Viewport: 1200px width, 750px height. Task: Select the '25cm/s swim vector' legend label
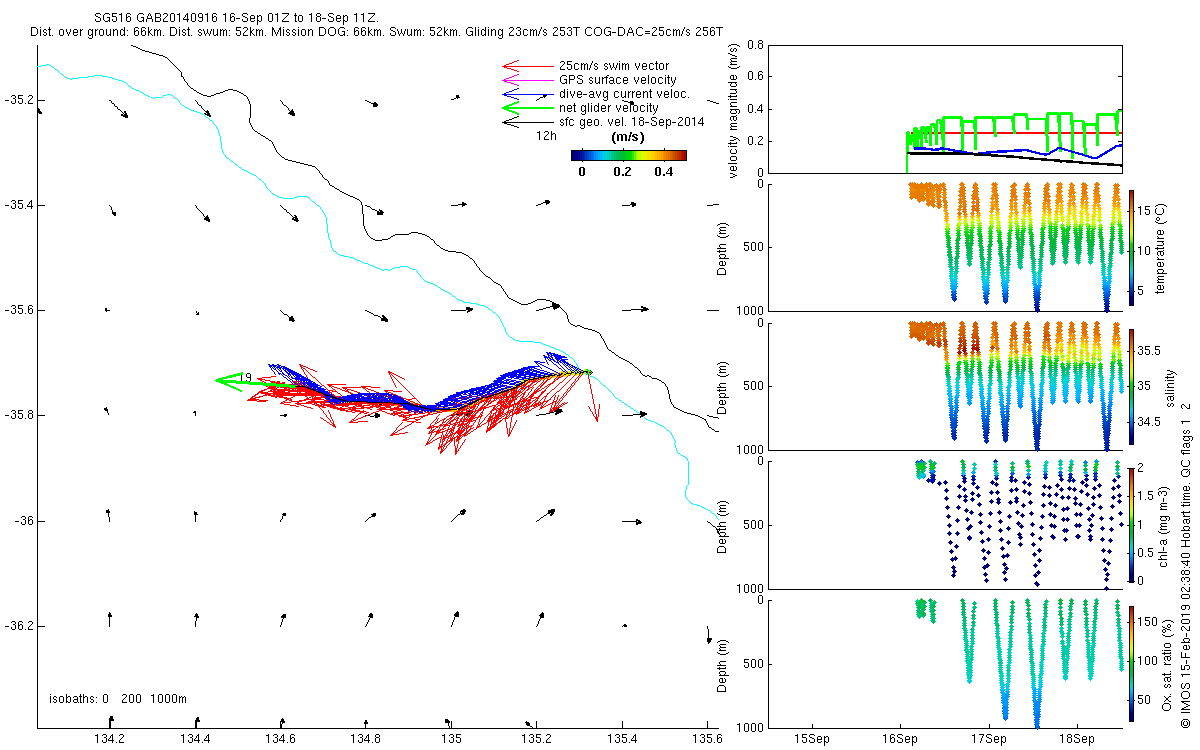(x=613, y=66)
